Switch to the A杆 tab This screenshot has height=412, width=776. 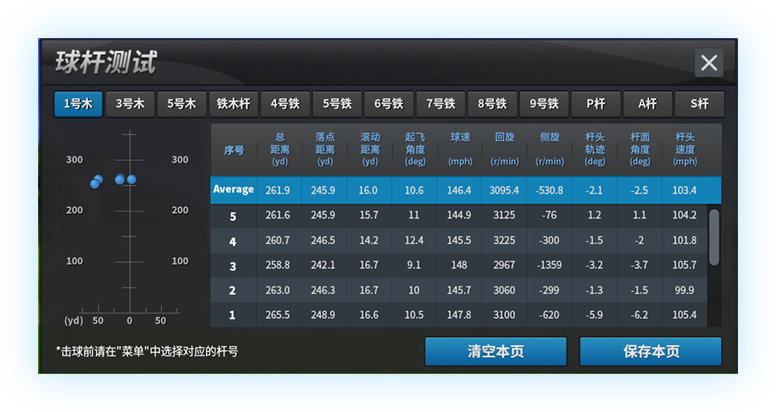[648, 104]
